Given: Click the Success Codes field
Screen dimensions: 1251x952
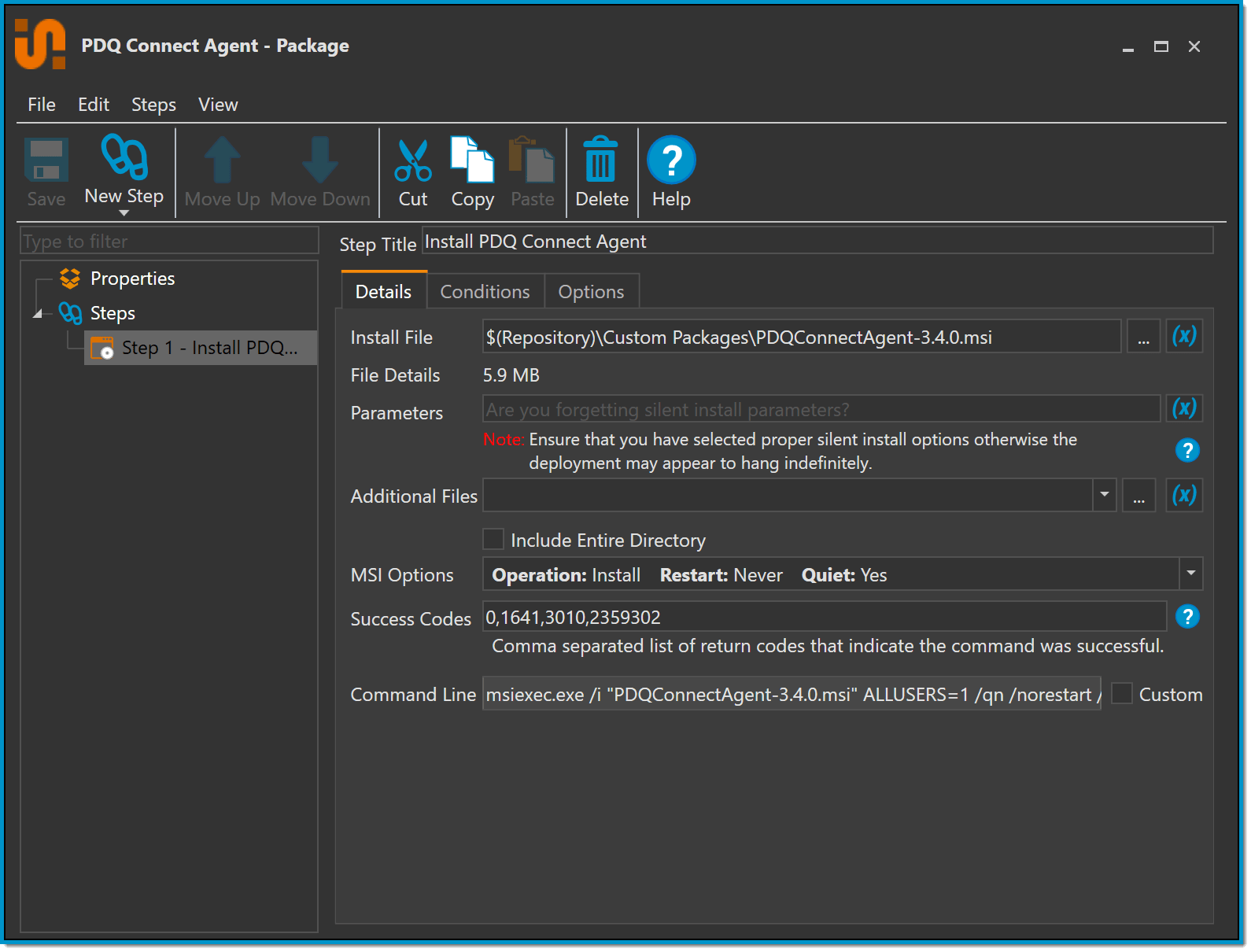Looking at the screenshot, I should 825,617.
